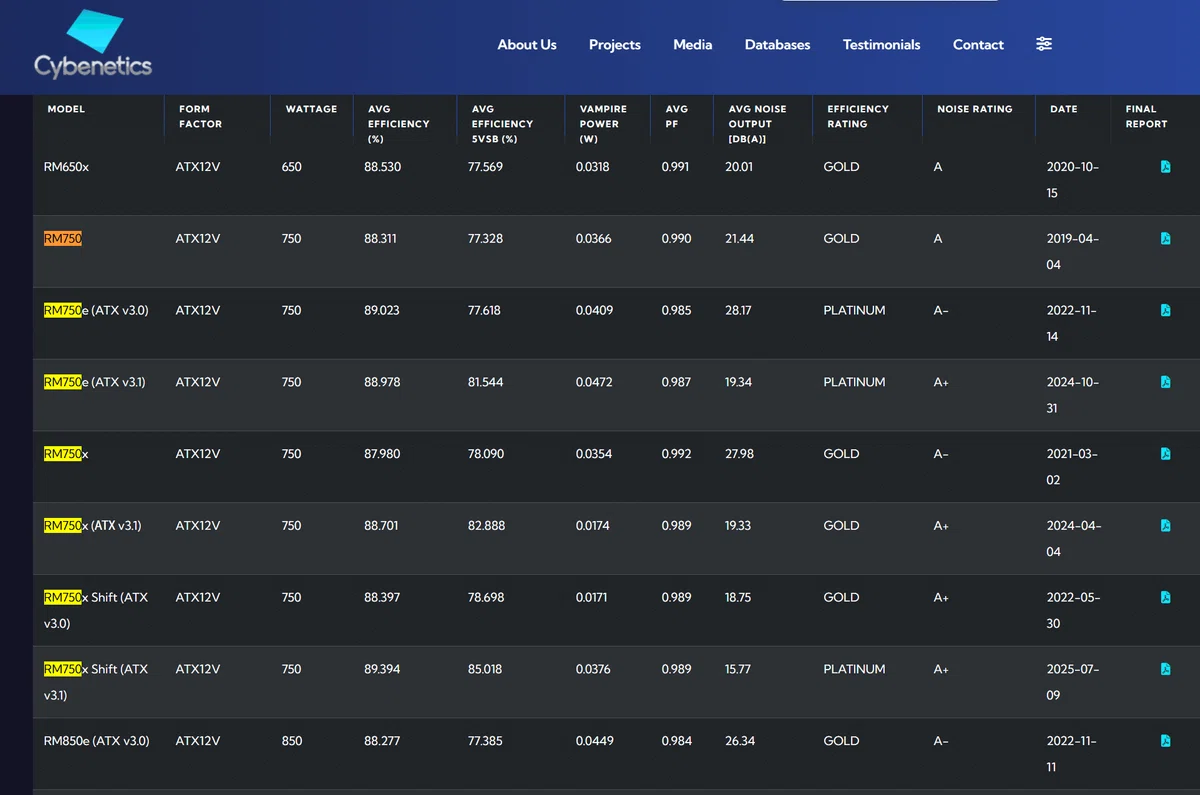Sort by the Efficiency Rating column header

858,116
